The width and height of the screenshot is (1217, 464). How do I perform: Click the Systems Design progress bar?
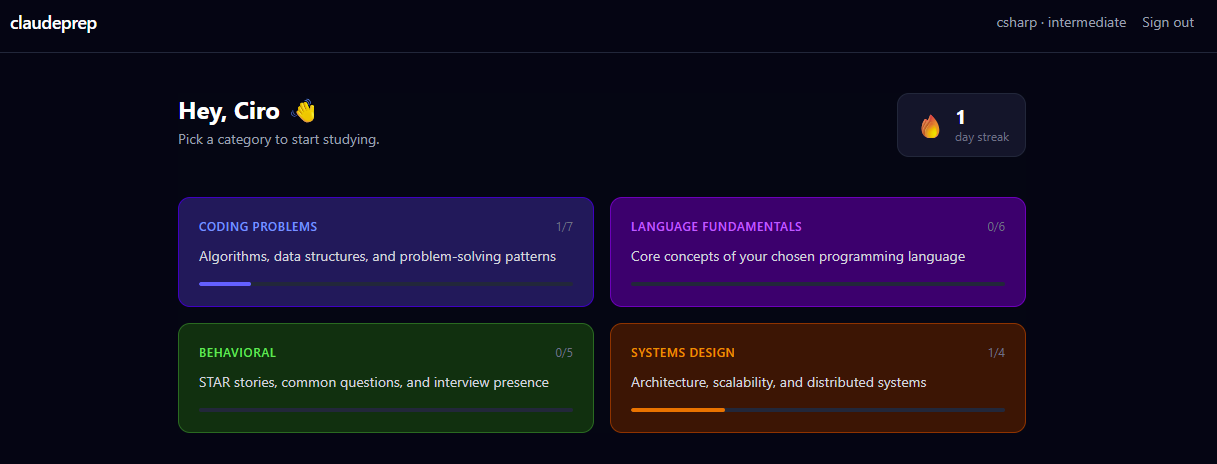817,410
